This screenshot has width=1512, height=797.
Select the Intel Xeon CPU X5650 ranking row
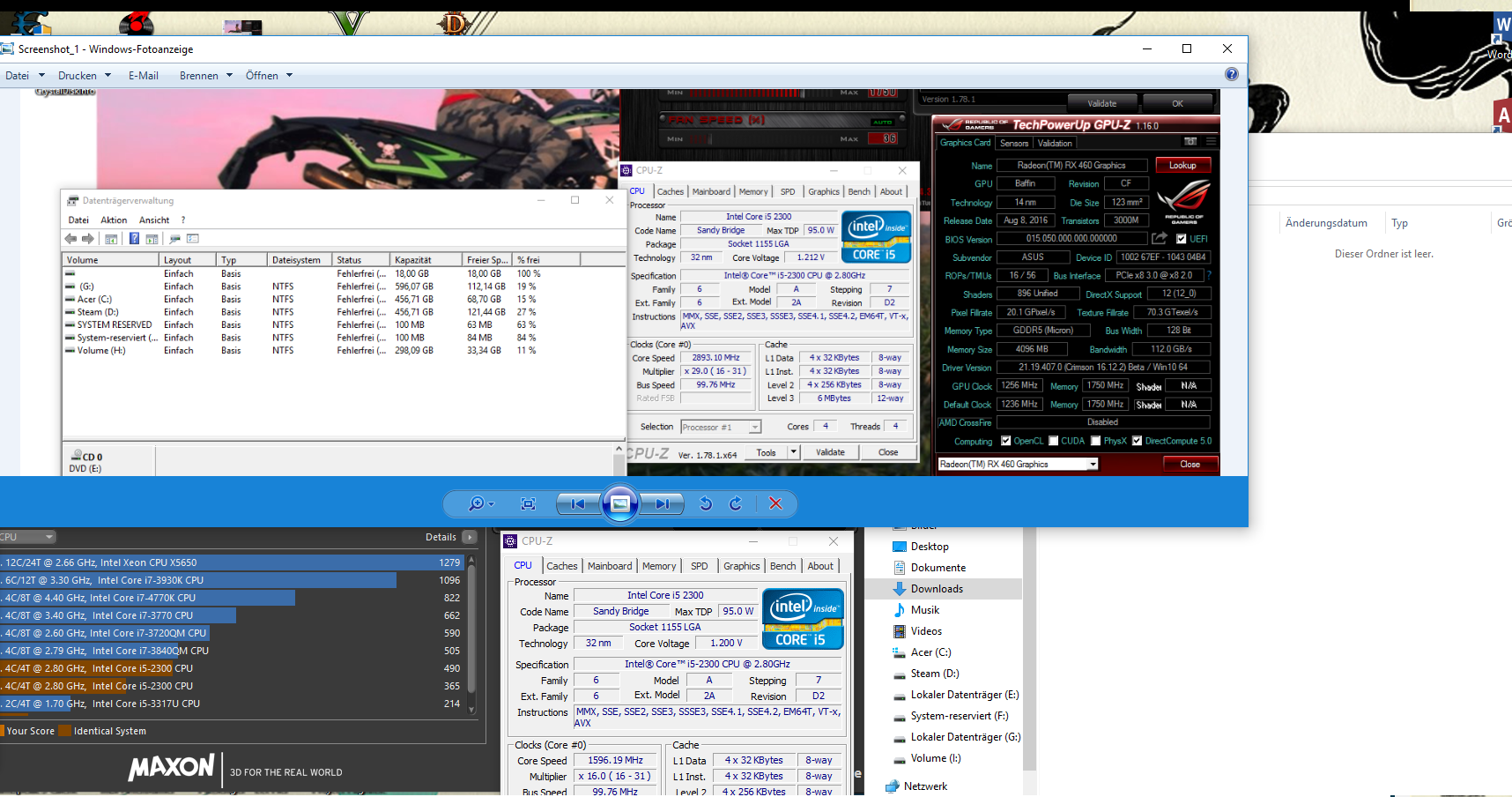click(232, 562)
